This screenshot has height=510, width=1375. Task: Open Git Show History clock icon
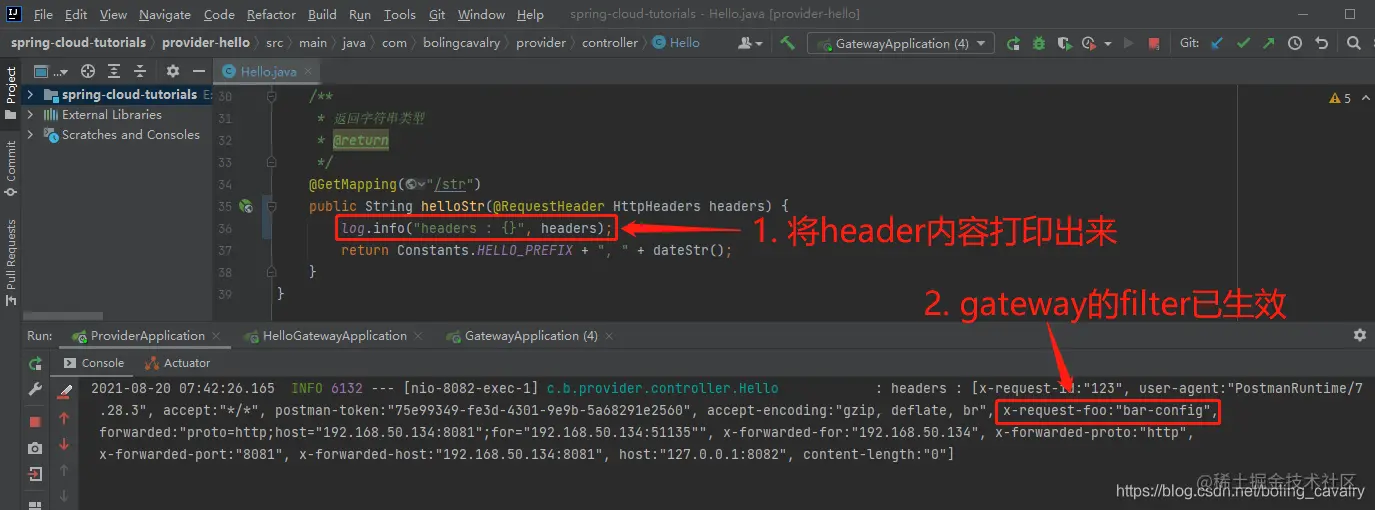[1295, 43]
